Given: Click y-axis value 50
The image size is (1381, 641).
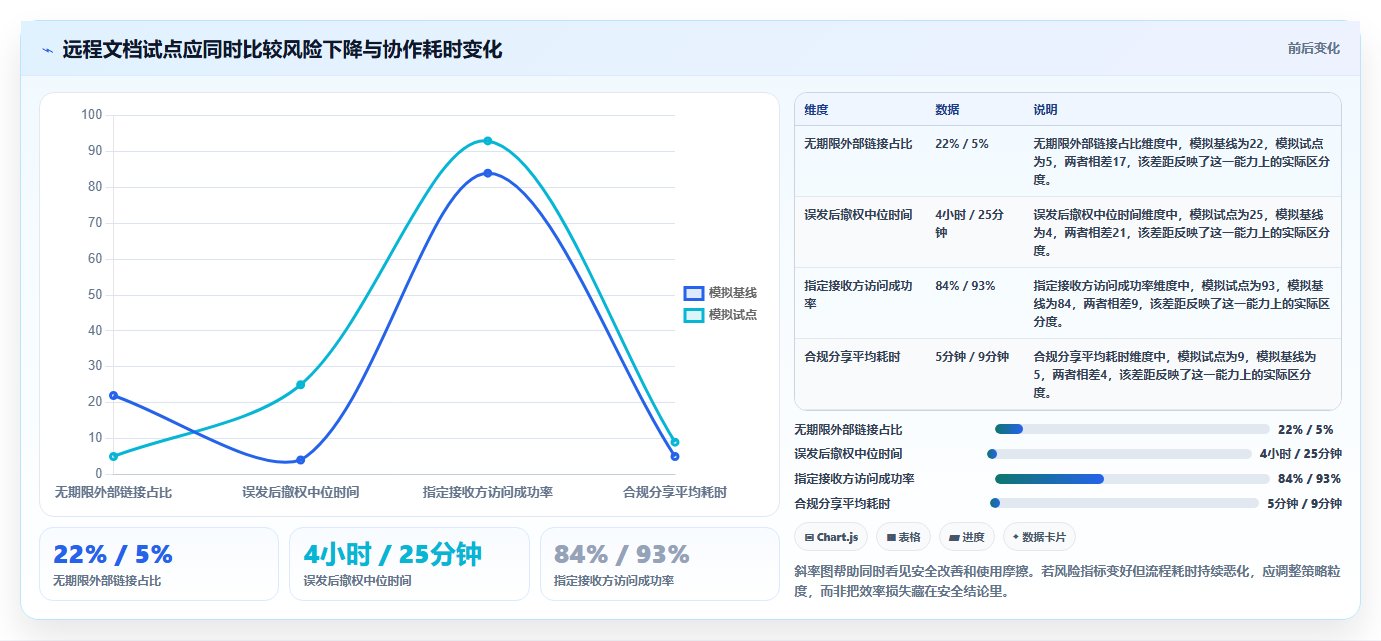Looking at the screenshot, I should pos(95,294).
